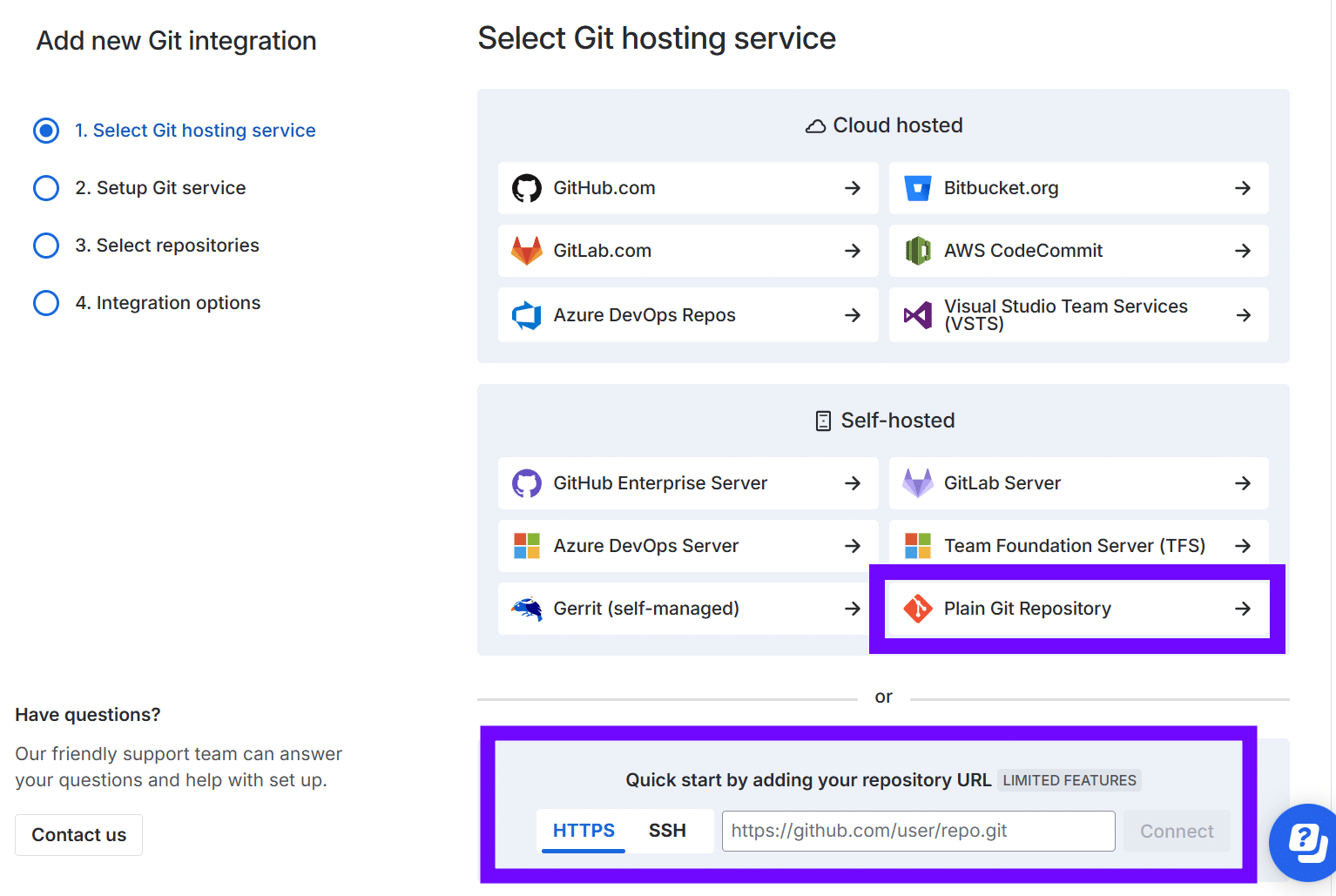Select the GitLab.com fox icon
The height and width of the screenshot is (896, 1336).
526,251
